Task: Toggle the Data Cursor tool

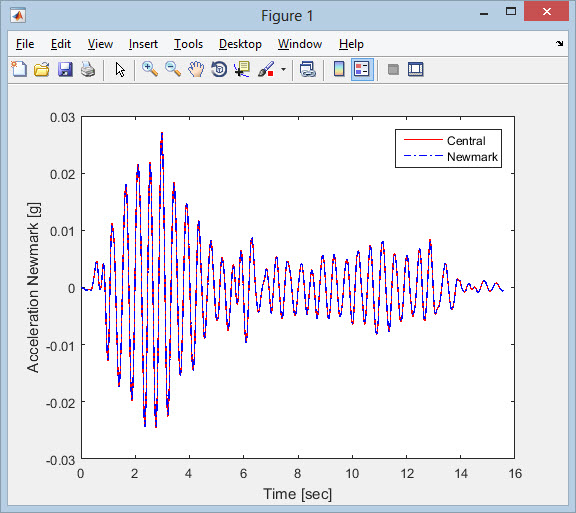Action: (242, 69)
